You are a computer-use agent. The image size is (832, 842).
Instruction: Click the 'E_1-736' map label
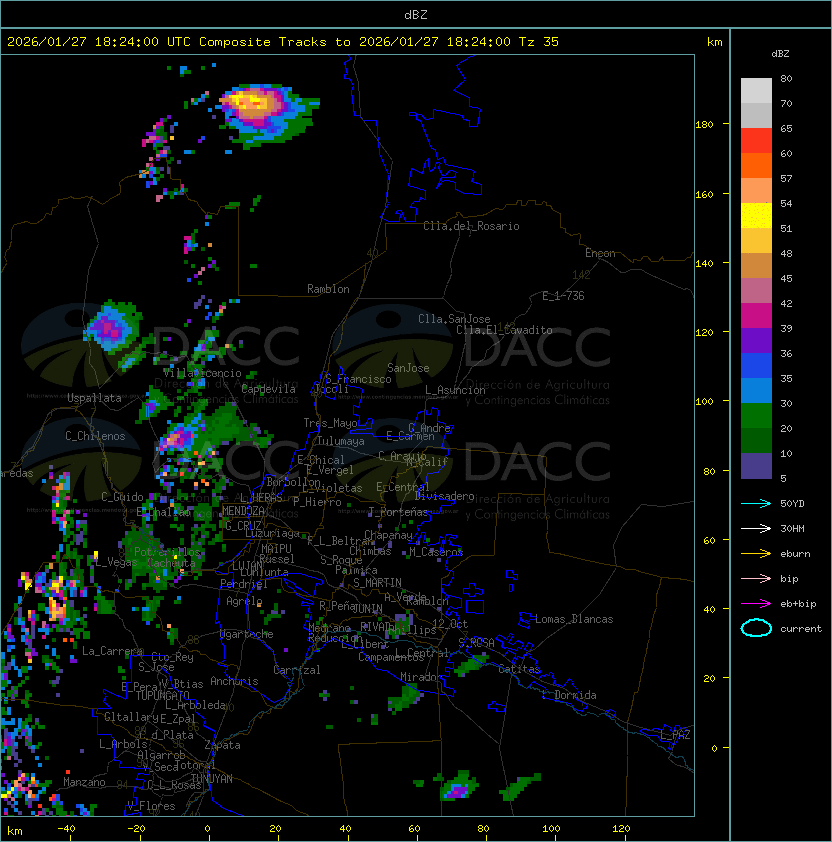(563, 296)
